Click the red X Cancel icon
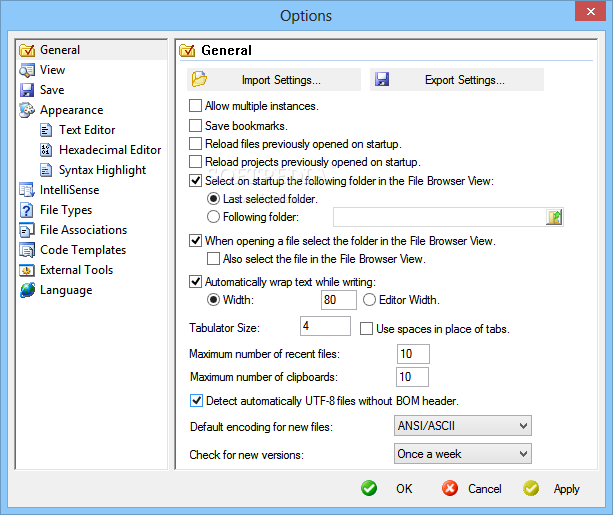This screenshot has width=613, height=515. click(x=450, y=488)
